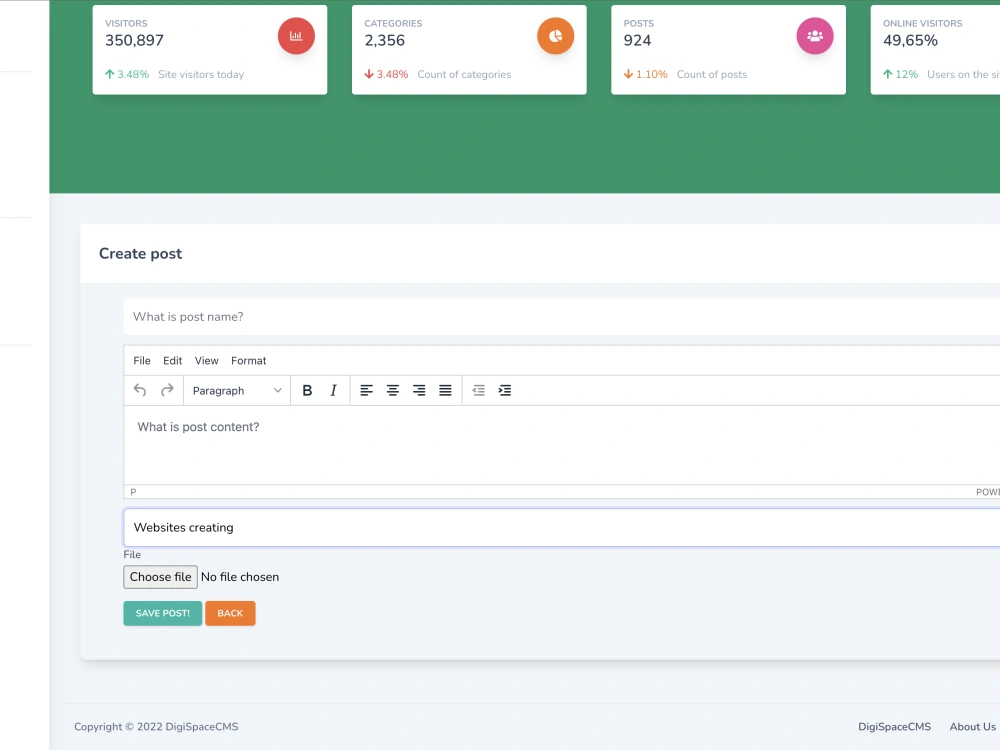The height and width of the screenshot is (750, 1000).
Task: Toggle bold formatting in editor
Action: coord(307,390)
